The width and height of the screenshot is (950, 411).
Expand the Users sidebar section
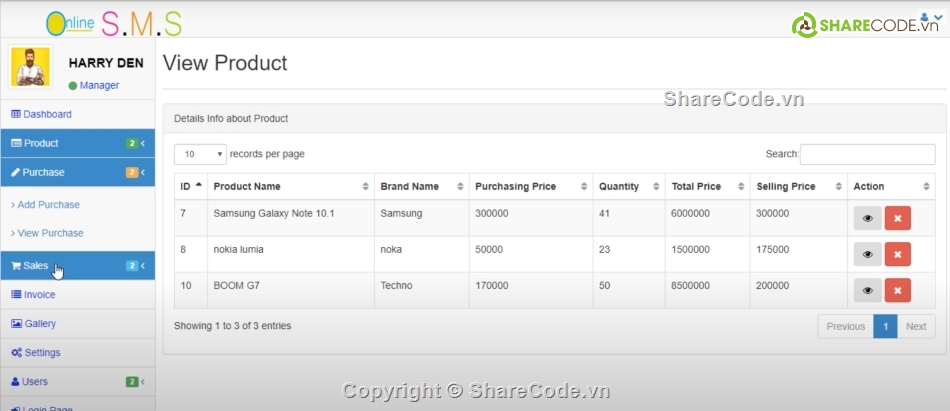(x=78, y=382)
